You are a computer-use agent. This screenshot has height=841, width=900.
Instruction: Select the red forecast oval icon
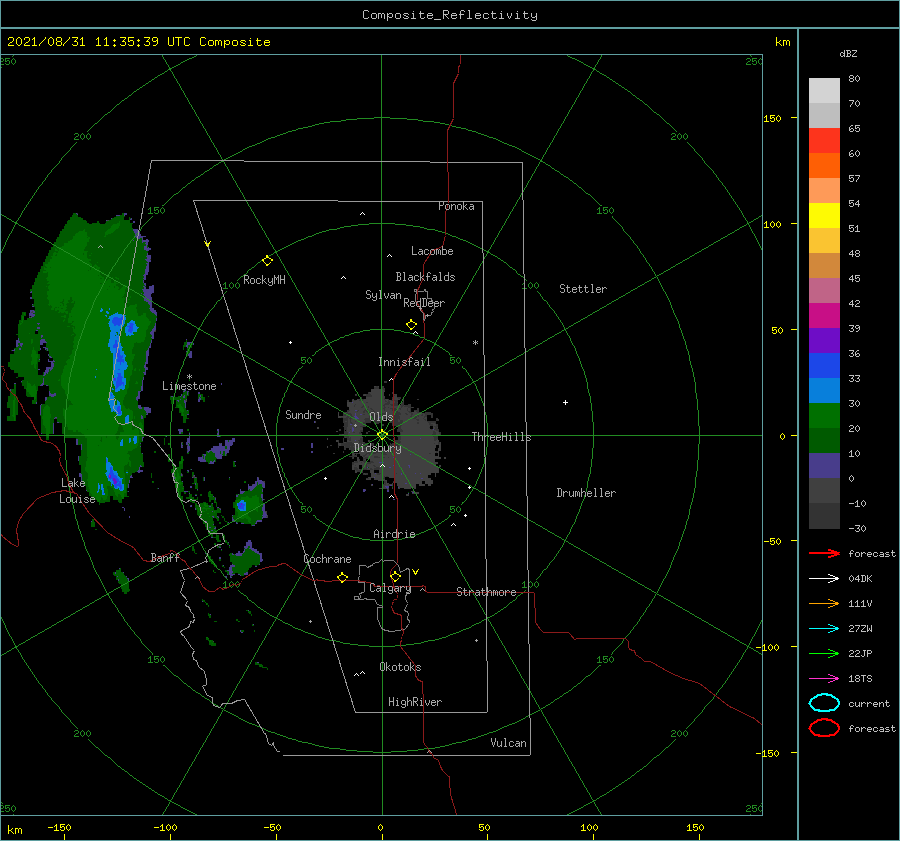[x=824, y=728]
